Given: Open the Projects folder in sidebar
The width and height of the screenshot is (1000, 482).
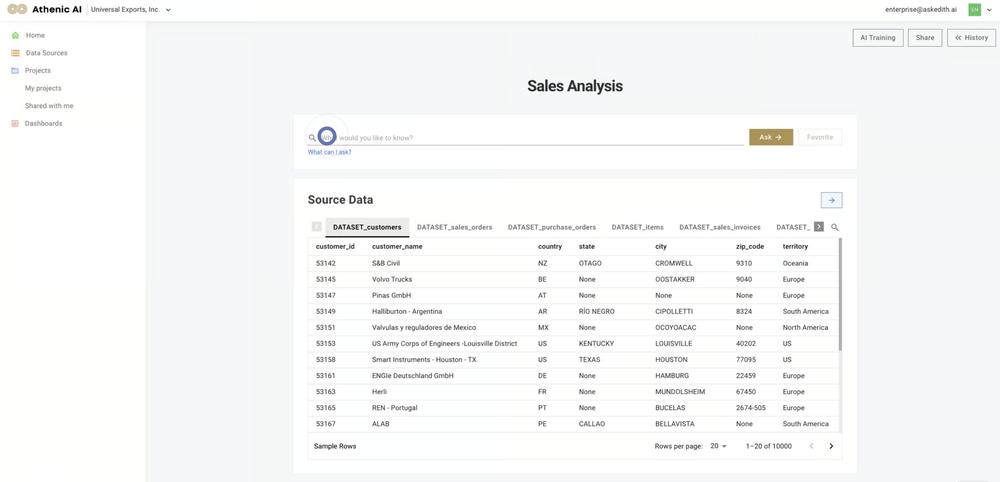Looking at the screenshot, I should (37, 71).
